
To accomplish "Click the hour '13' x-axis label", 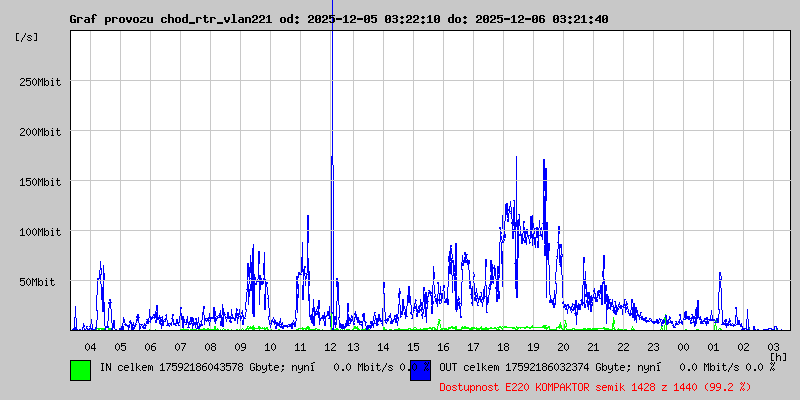I will (x=354, y=347).
